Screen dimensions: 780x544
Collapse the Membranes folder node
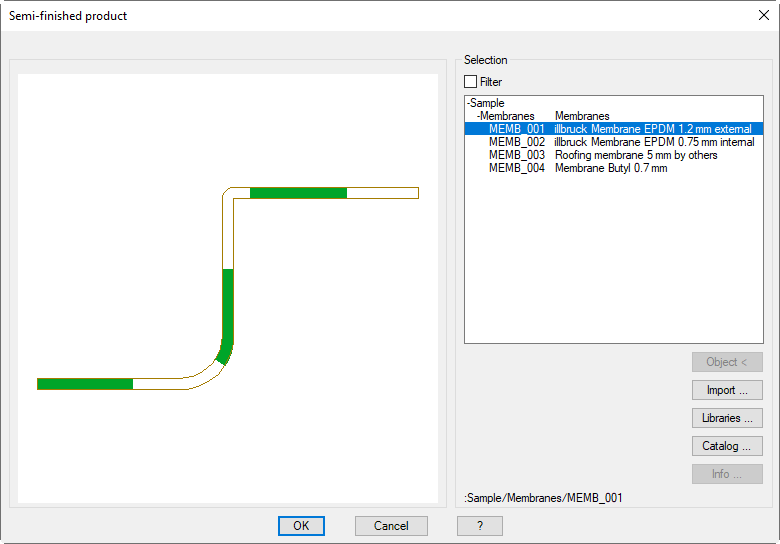[479, 116]
